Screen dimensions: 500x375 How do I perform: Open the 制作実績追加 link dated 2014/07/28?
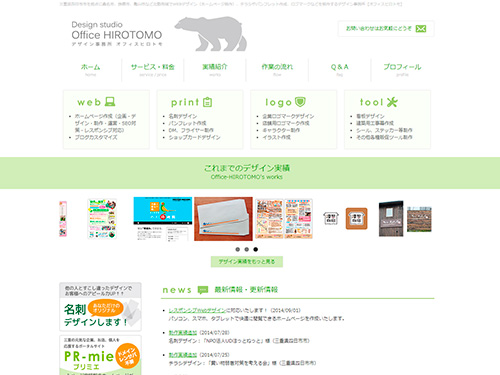coord(183,333)
